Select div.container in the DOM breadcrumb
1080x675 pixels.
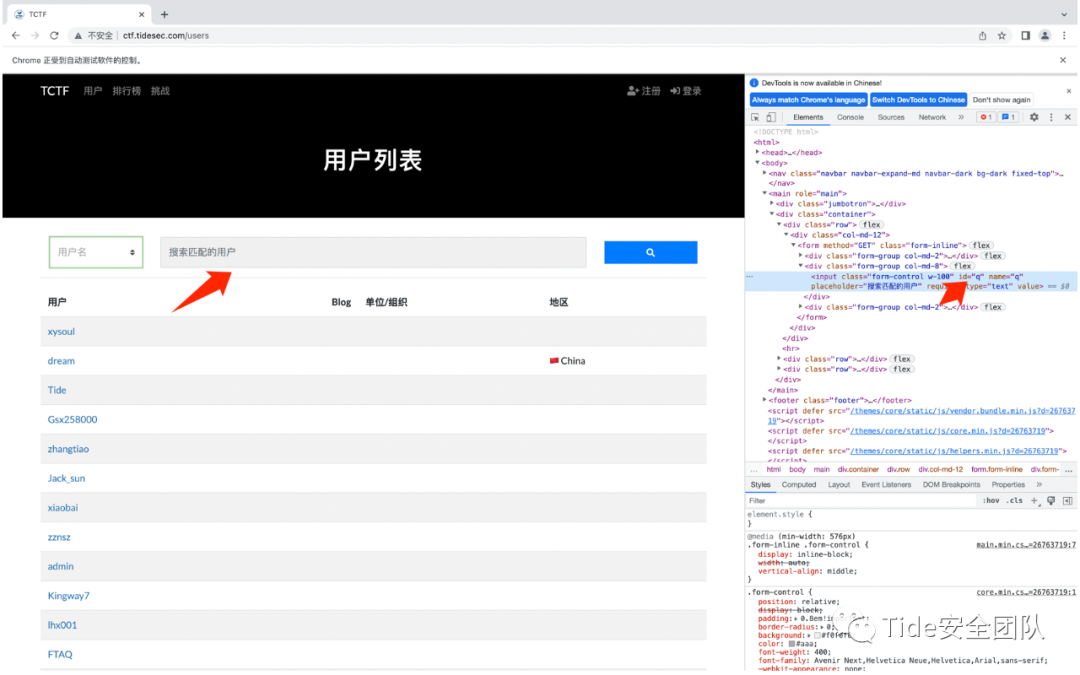[x=858, y=469]
